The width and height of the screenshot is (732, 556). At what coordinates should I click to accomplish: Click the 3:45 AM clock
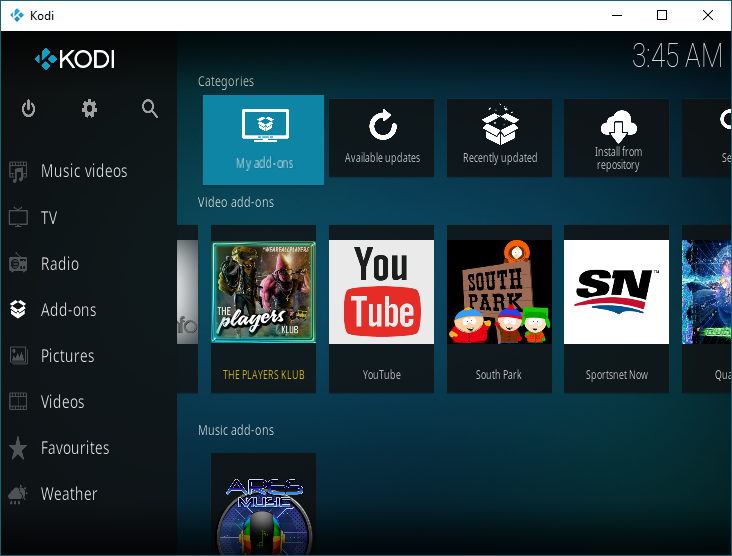pos(677,56)
